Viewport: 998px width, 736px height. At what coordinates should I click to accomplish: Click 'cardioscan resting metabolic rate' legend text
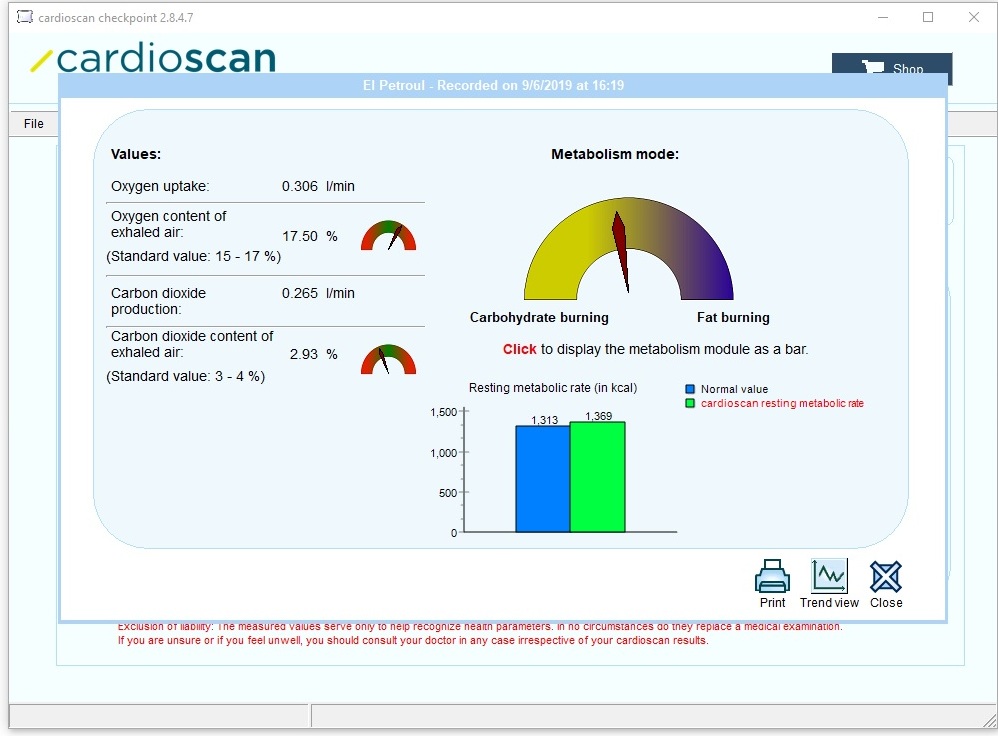coord(782,403)
